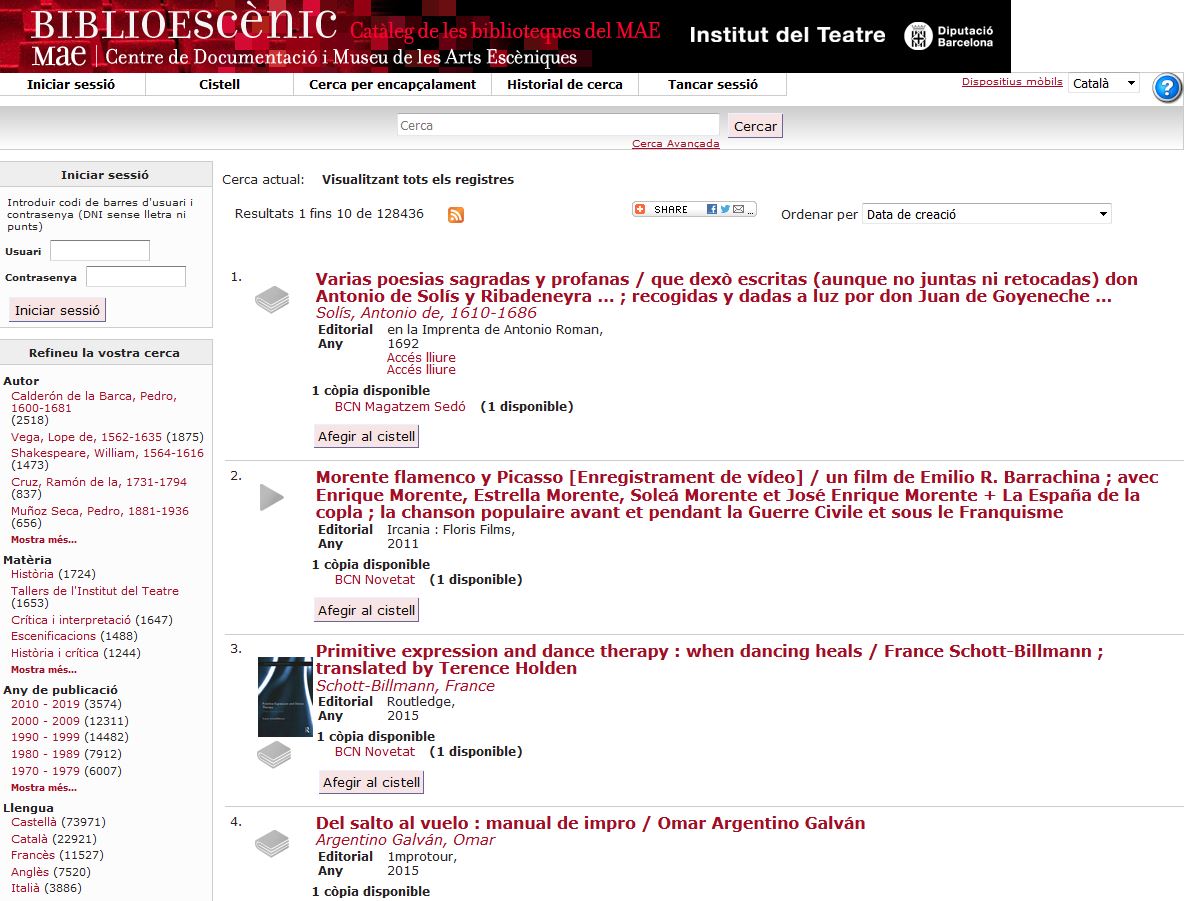Filter by language Italià

pyautogui.click(x=25, y=888)
